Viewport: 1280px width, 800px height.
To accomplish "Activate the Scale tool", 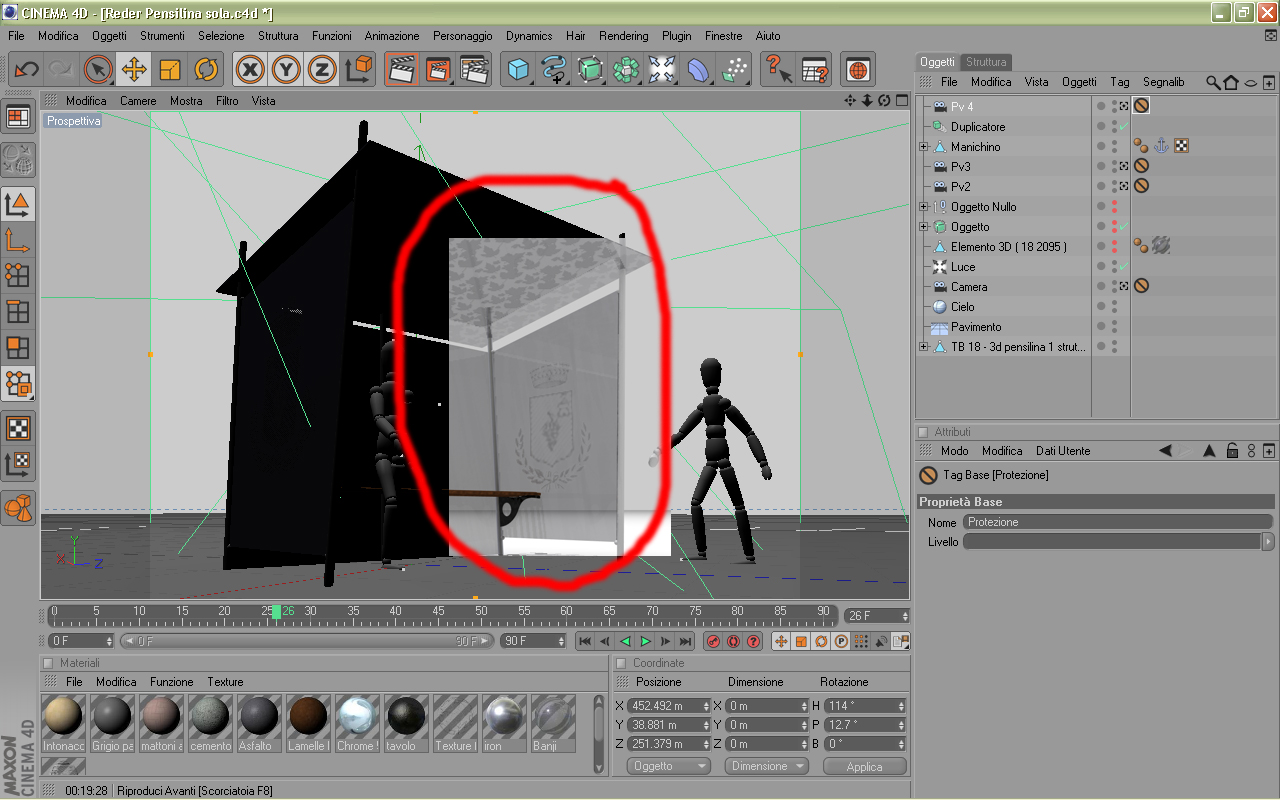I will [x=170, y=70].
